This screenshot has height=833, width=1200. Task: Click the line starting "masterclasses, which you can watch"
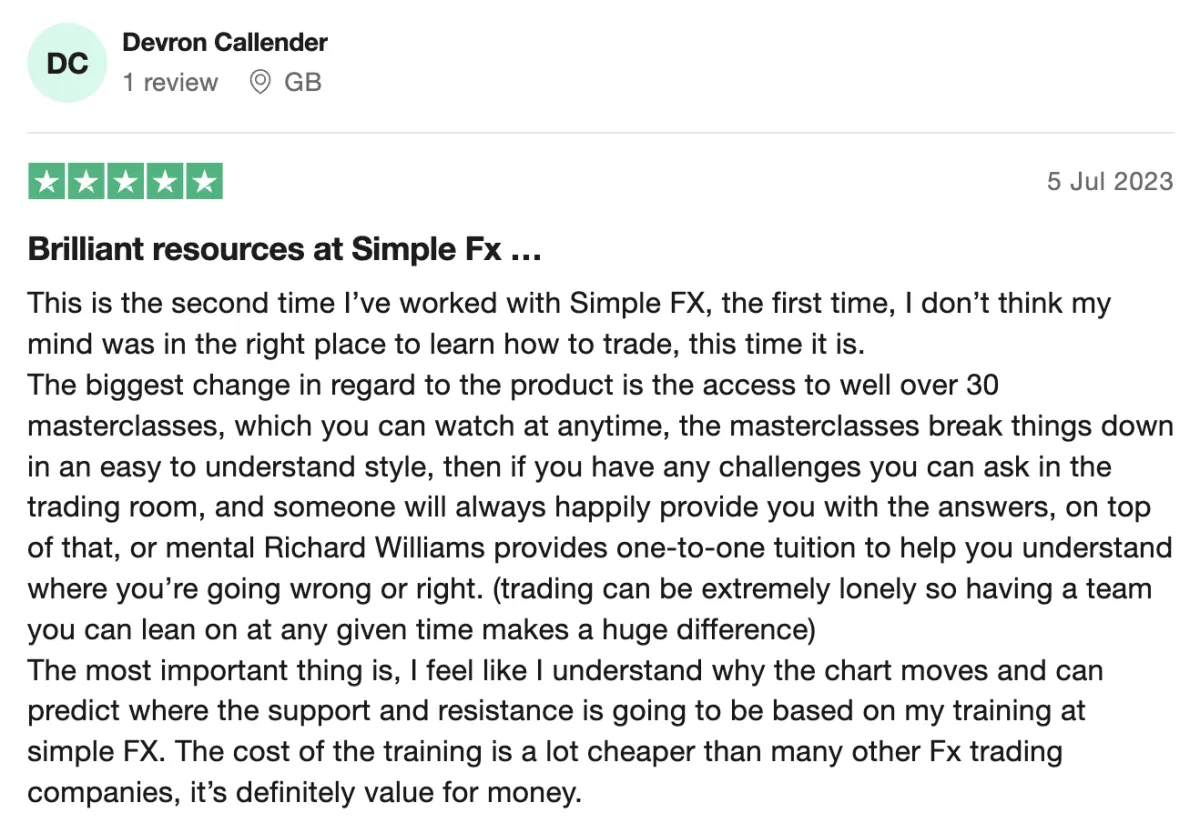click(600, 425)
